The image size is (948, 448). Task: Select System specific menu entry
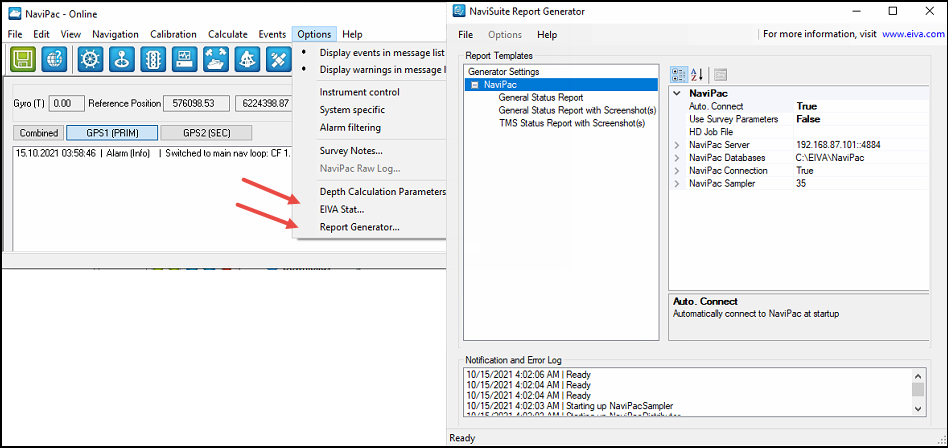click(352, 110)
